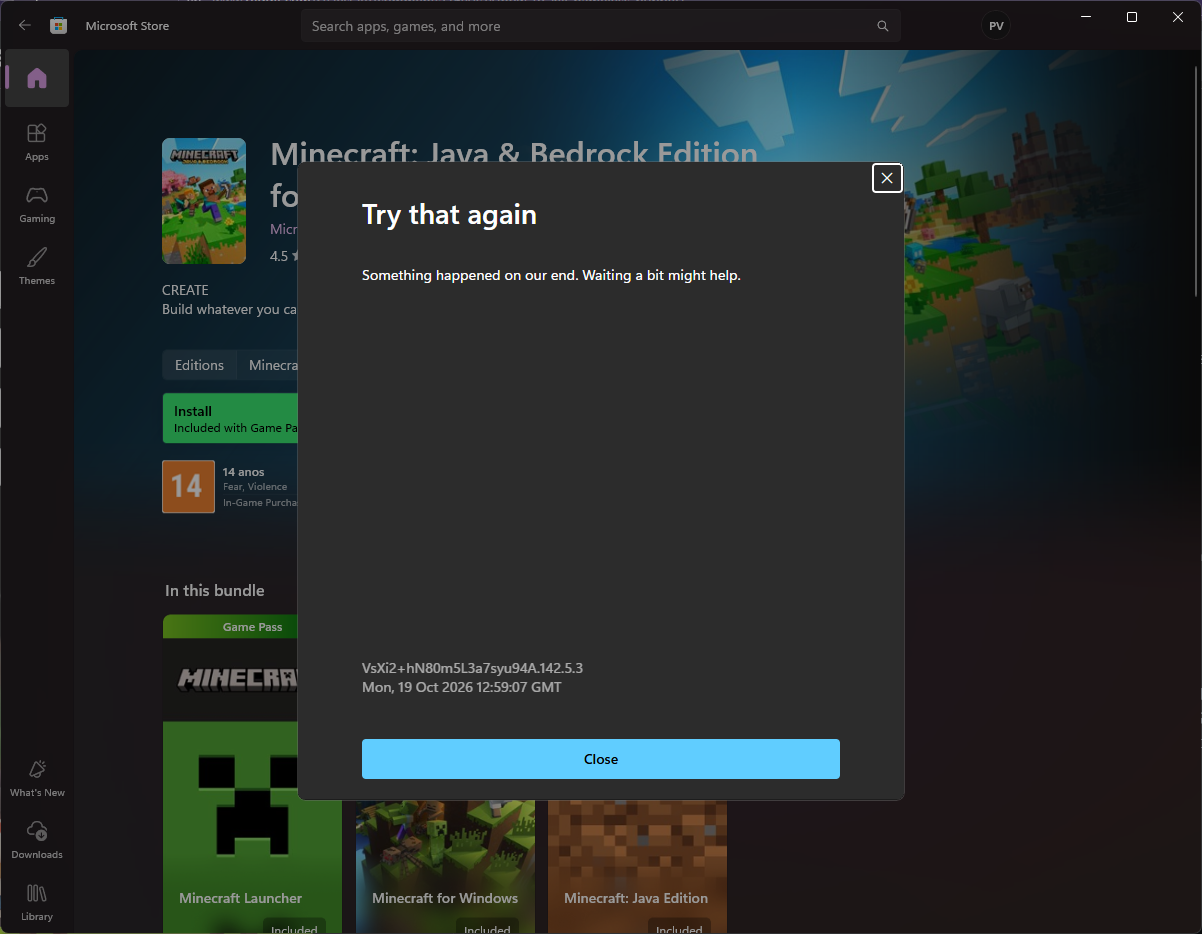Open the Gaming section in sidebar

pyautogui.click(x=37, y=203)
